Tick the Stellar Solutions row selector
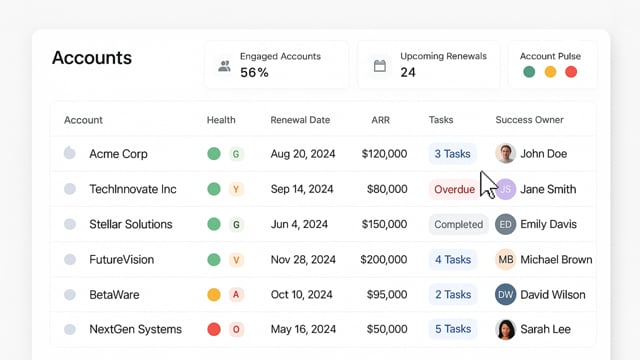The image size is (640, 360). point(70,224)
